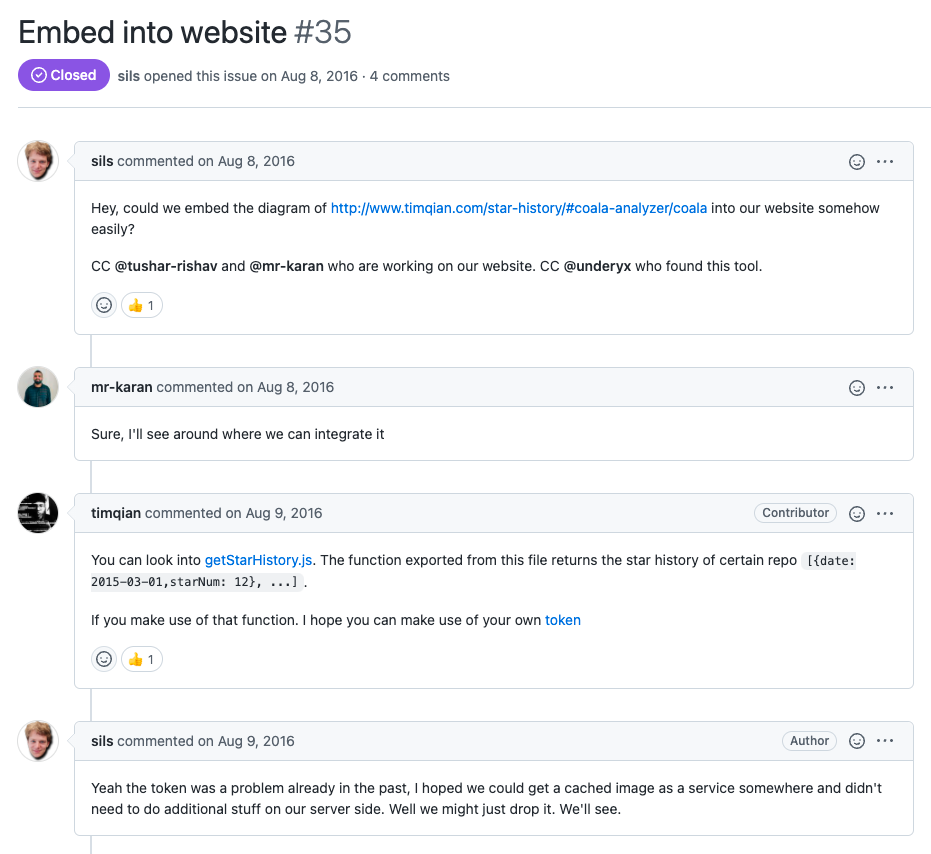Toggle thumbs up reaction on timqian's comment
The image size is (931, 854).
(x=142, y=659)
